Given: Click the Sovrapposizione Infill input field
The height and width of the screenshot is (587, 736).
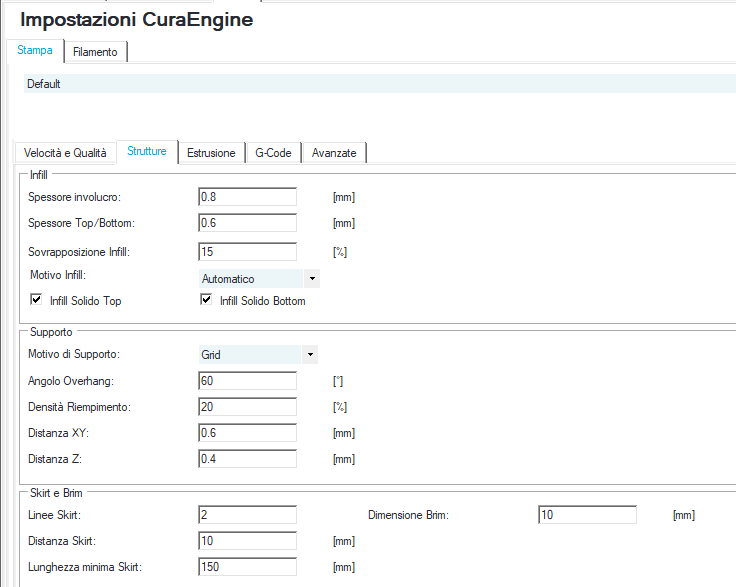Looking at the screenshot, I should (247, 252).
